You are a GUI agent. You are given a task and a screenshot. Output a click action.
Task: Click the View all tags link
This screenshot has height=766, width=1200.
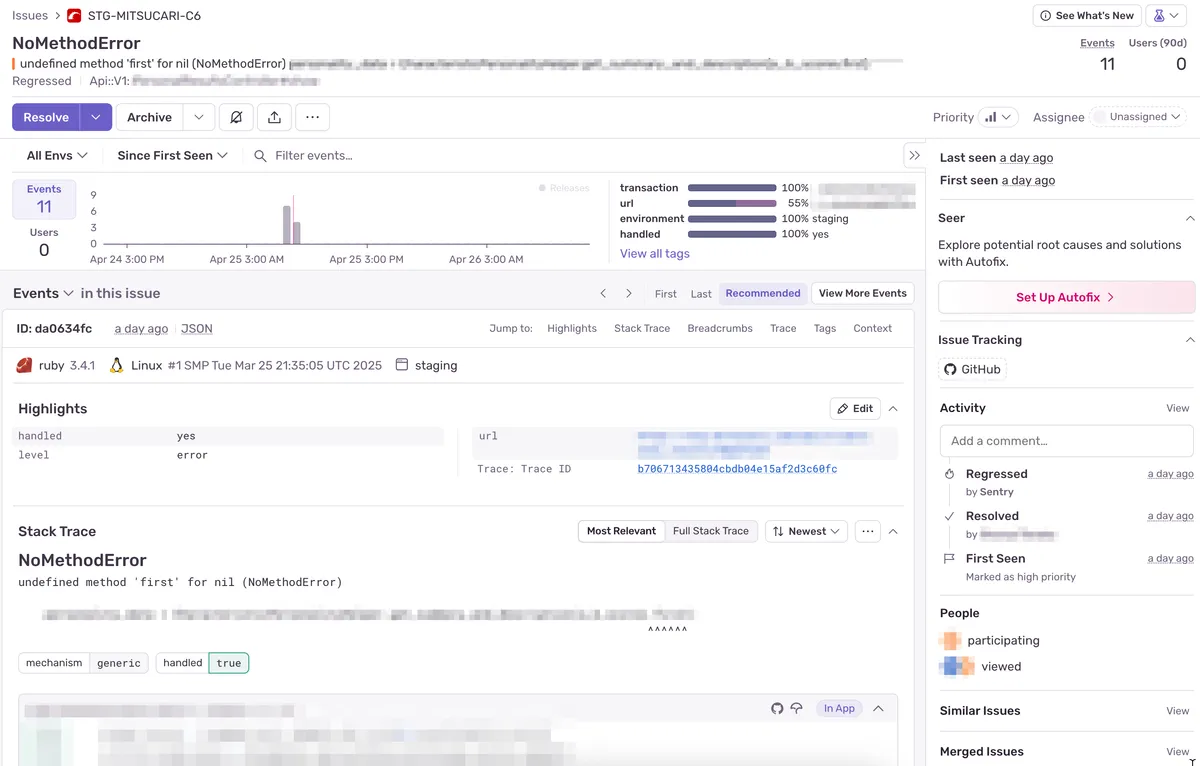pyautogui.click(x=654, y=253)
